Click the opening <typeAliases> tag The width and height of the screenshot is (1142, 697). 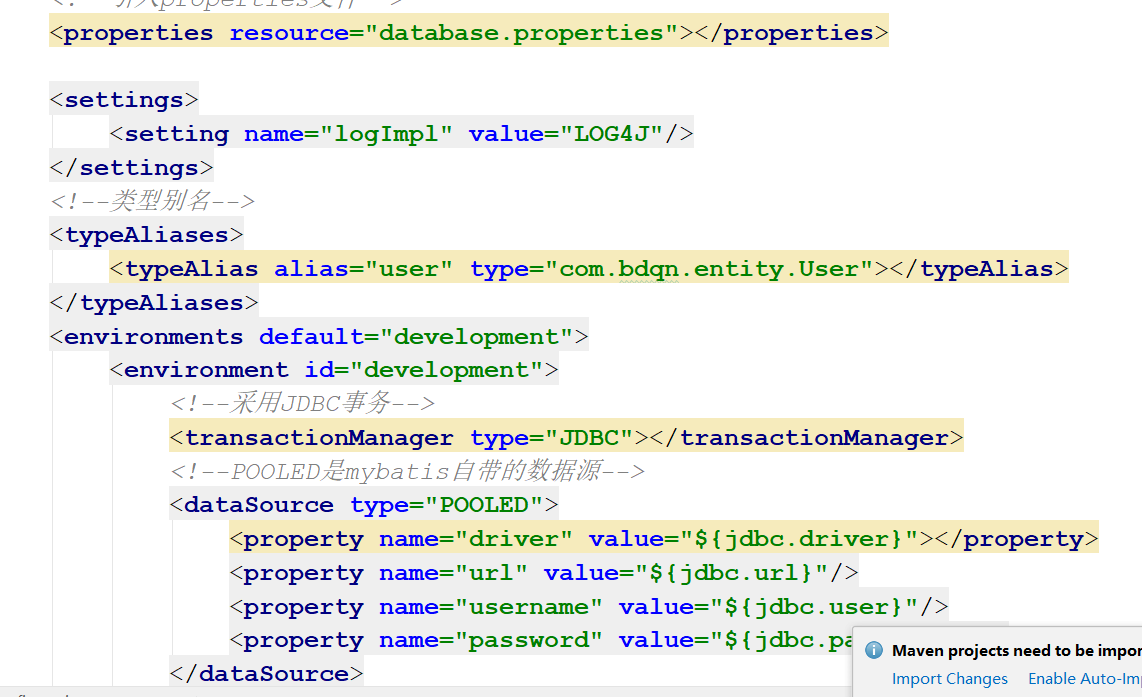click(x=146, y=235)
